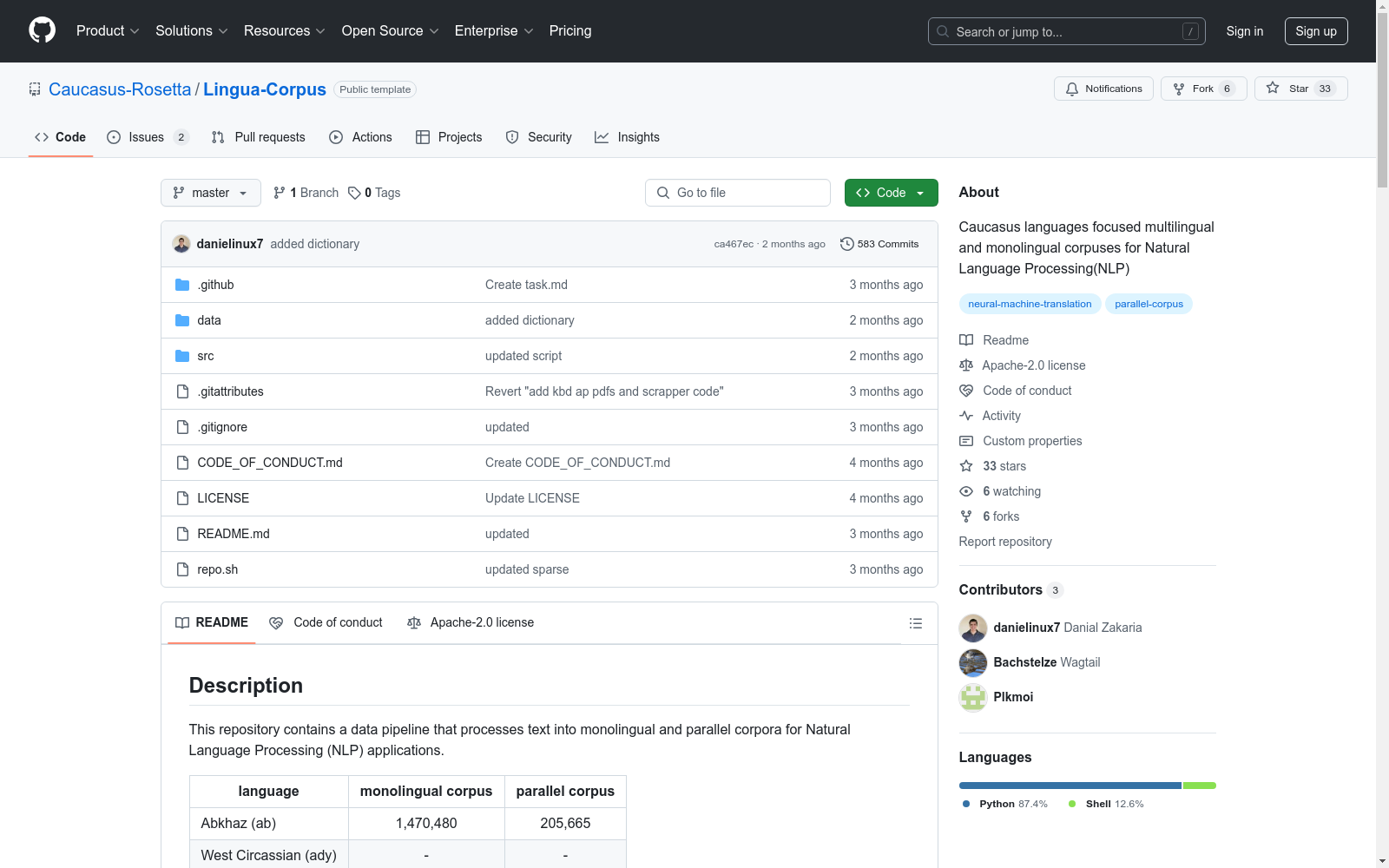Click the Go to file search field

[x=738, y=193]
